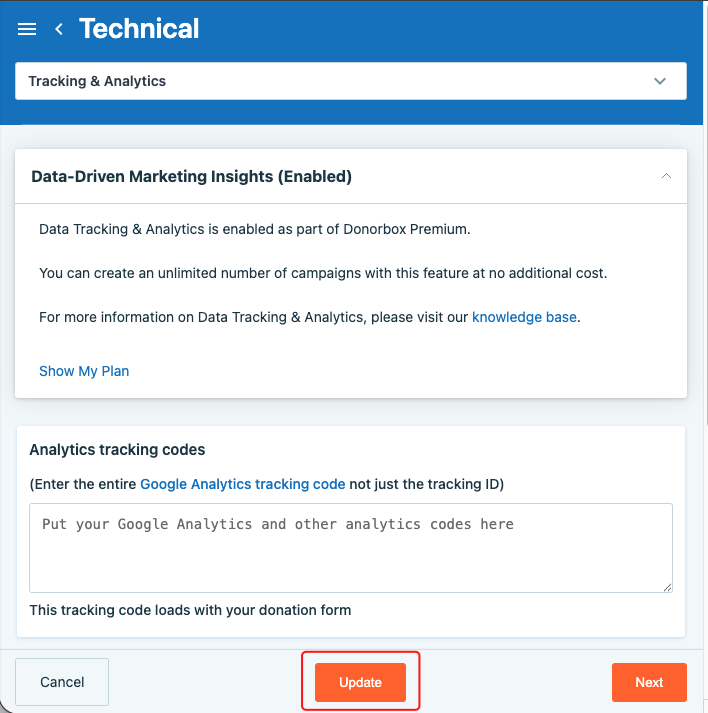The width and height of the screenshot is (708, 713).
Task: Open the Tracking & Analytics section dropdown
Action: pos(350,81)
